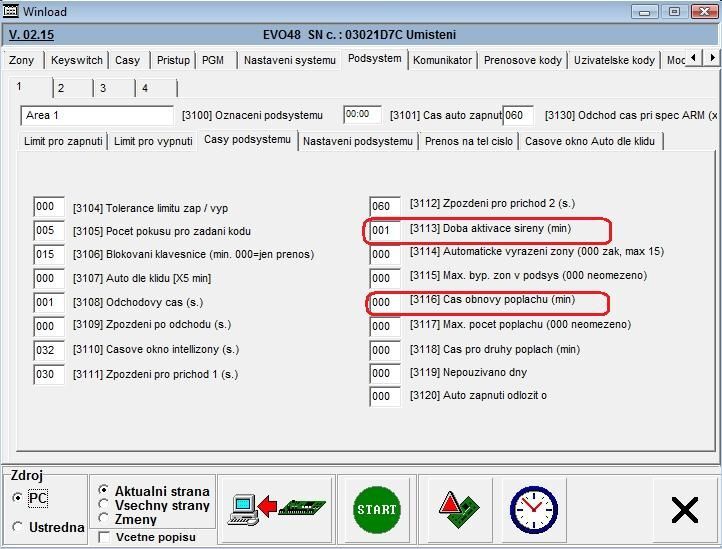Choose the Vsechny strany radio option

(104, 506)
